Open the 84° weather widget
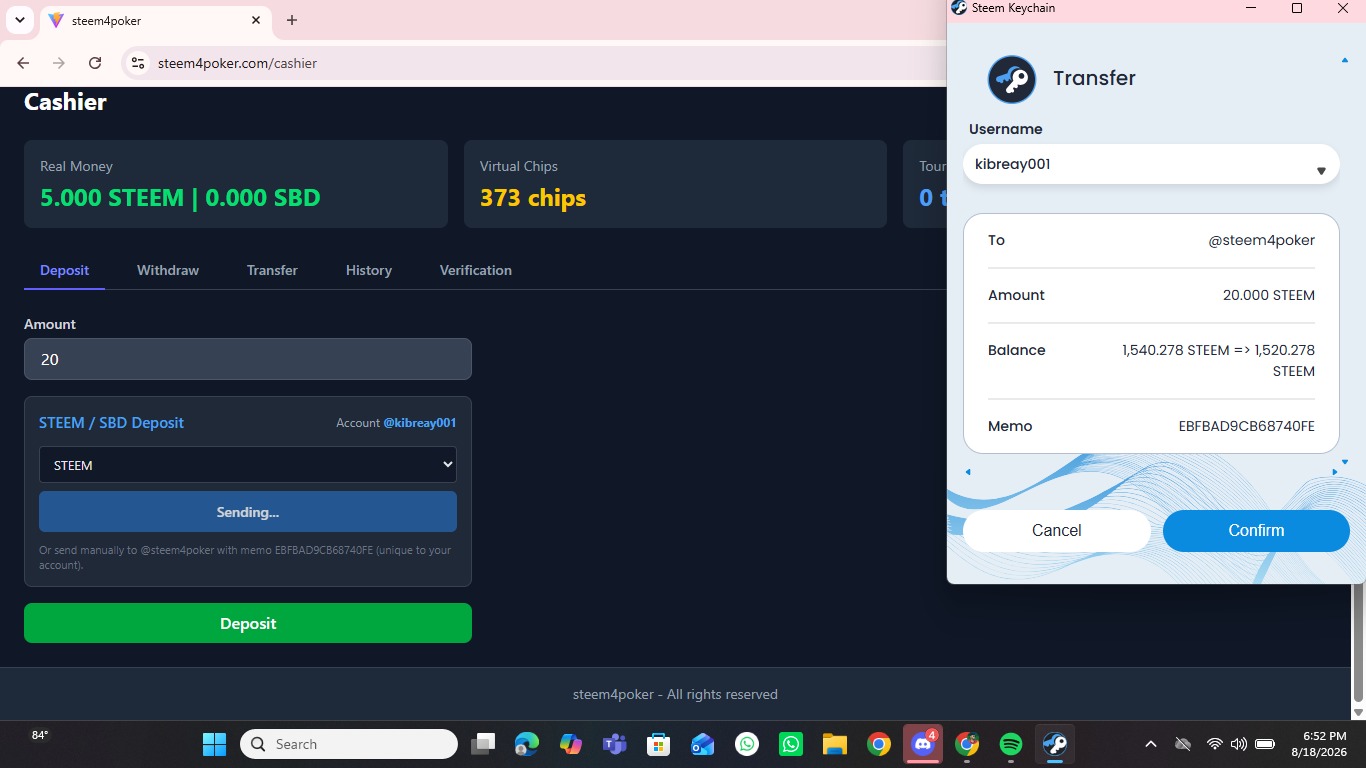Screen dimensions: 1366x768 click(x=40, y=736)
